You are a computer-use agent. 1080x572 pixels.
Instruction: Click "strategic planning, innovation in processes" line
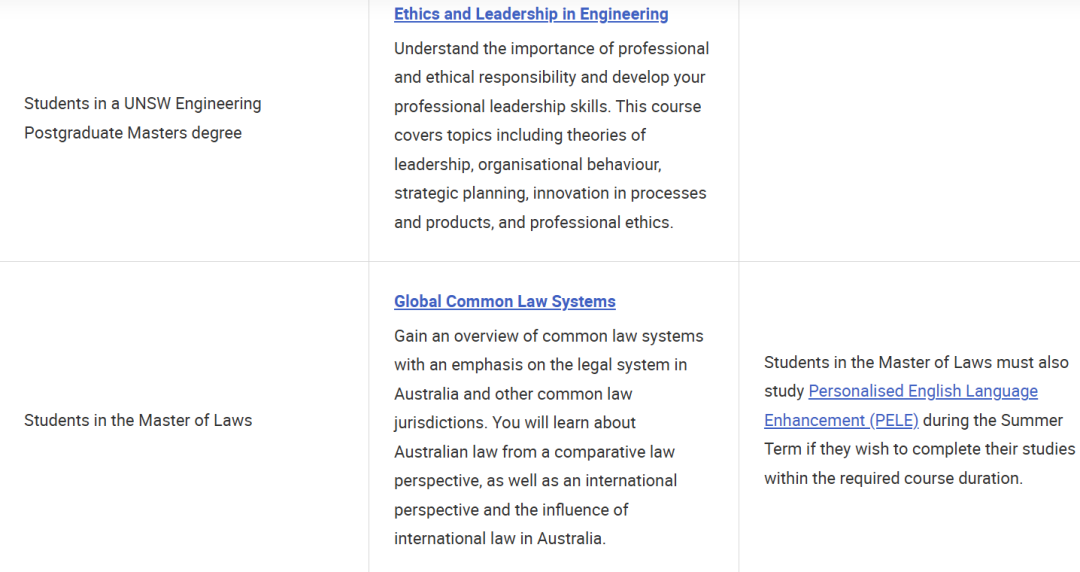click(550, 193)
